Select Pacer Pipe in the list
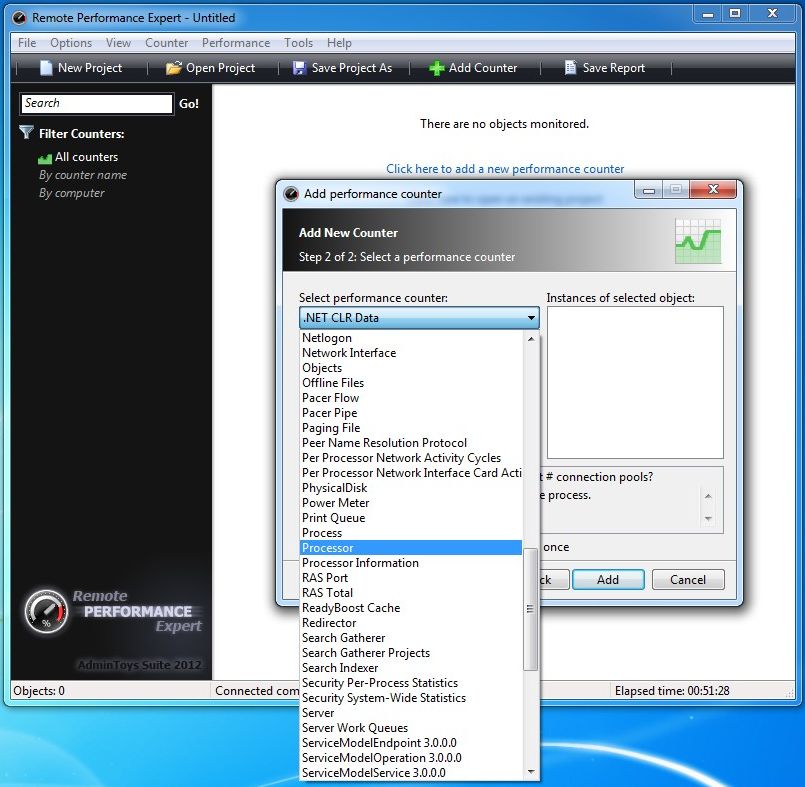Image resolution: width=805 pixels, height=787 pixels. click(411, 413)
